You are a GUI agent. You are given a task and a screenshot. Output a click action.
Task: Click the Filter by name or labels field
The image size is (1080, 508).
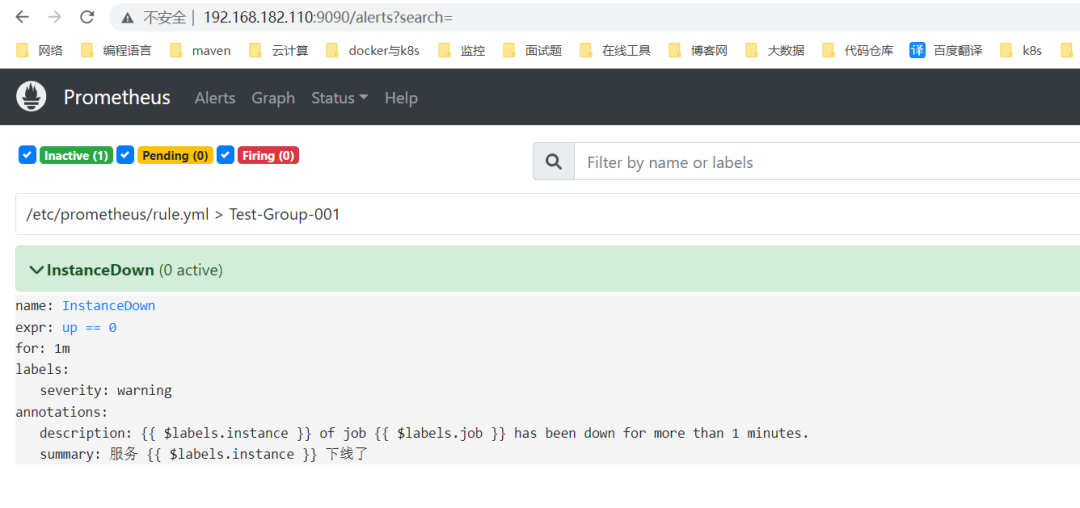coord(827,162)
